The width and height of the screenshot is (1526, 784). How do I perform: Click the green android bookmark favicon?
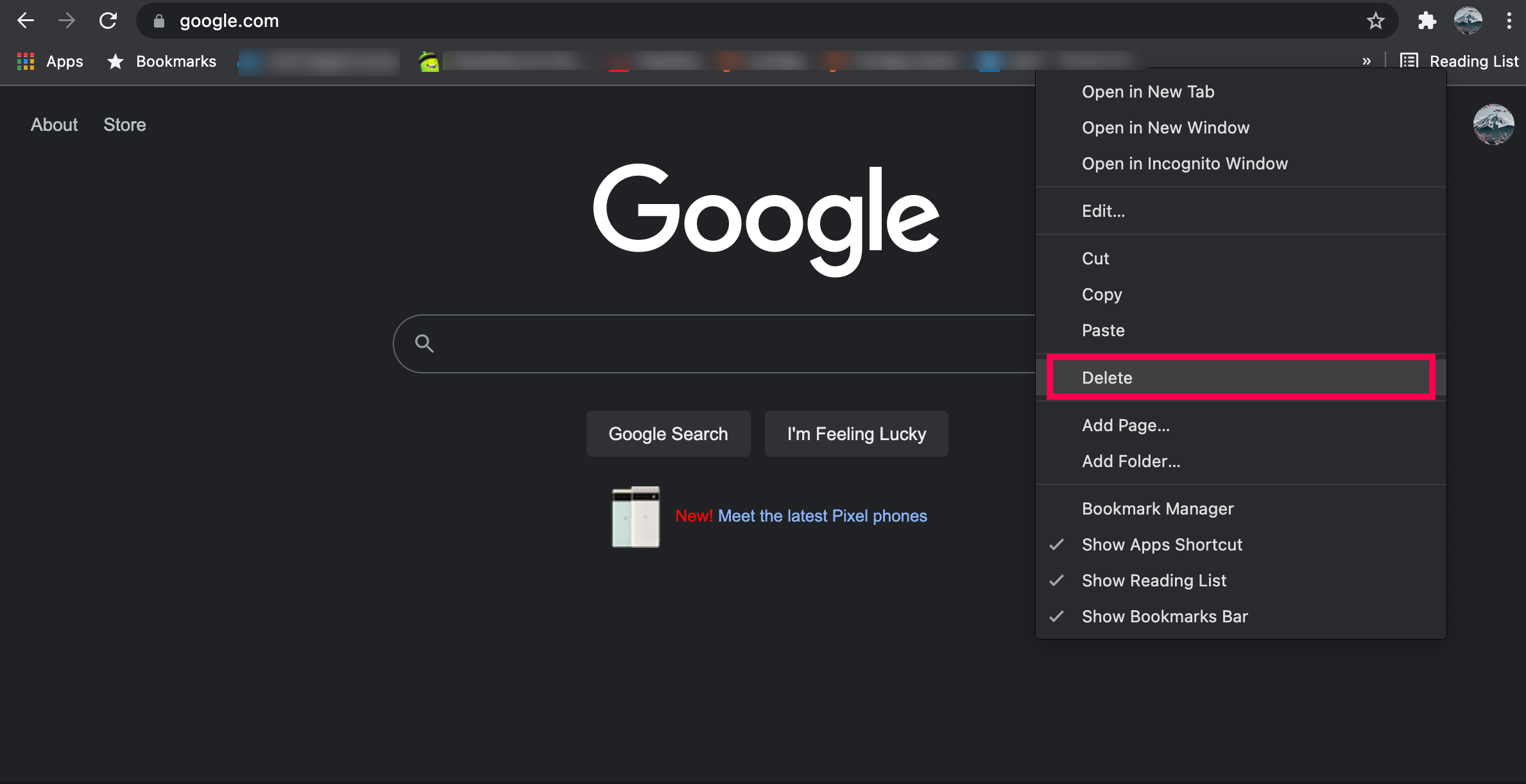pyautogui.click(x=429, y=62)
